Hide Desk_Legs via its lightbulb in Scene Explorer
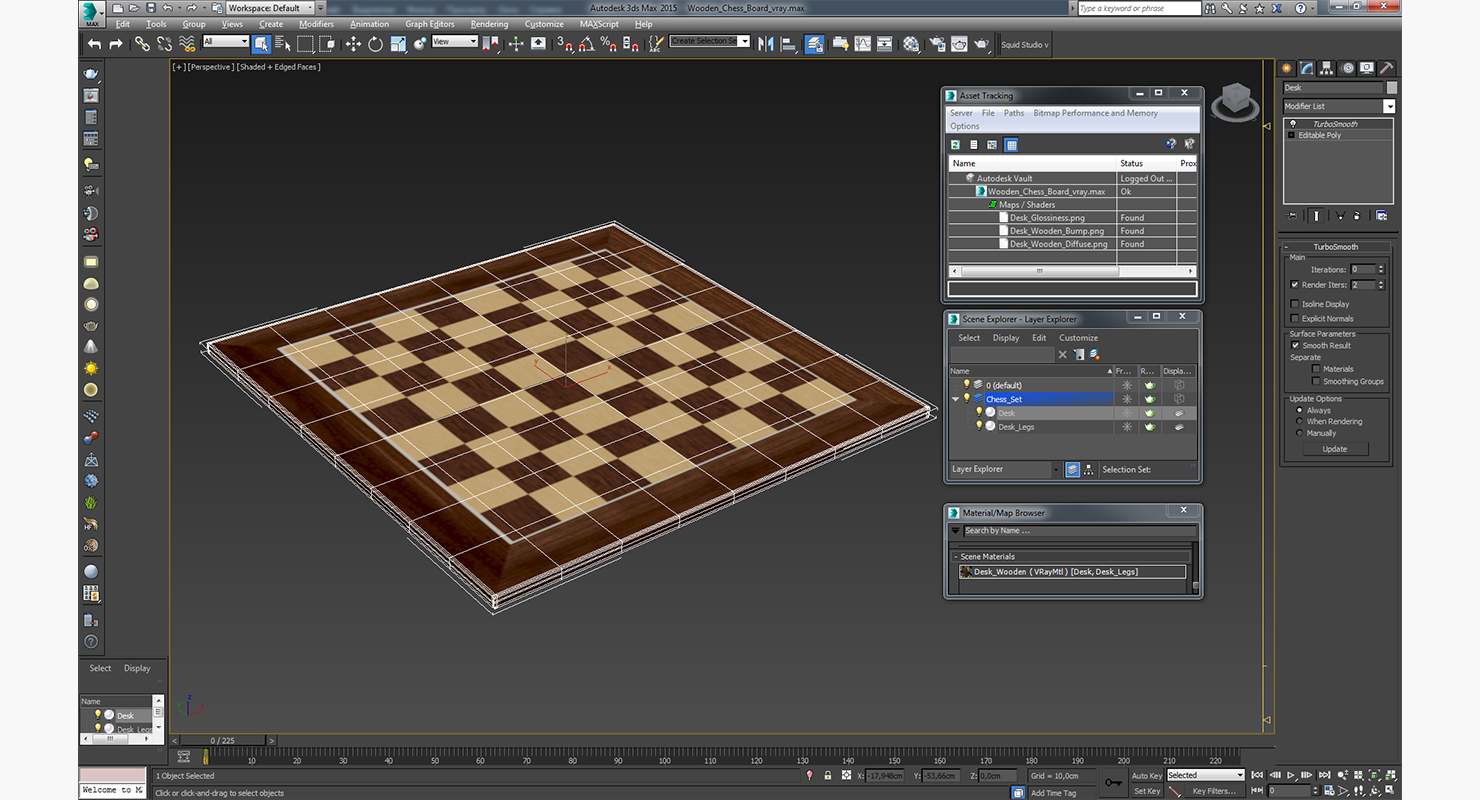Viewport: 1480px width, 800px height. [979, 427]
